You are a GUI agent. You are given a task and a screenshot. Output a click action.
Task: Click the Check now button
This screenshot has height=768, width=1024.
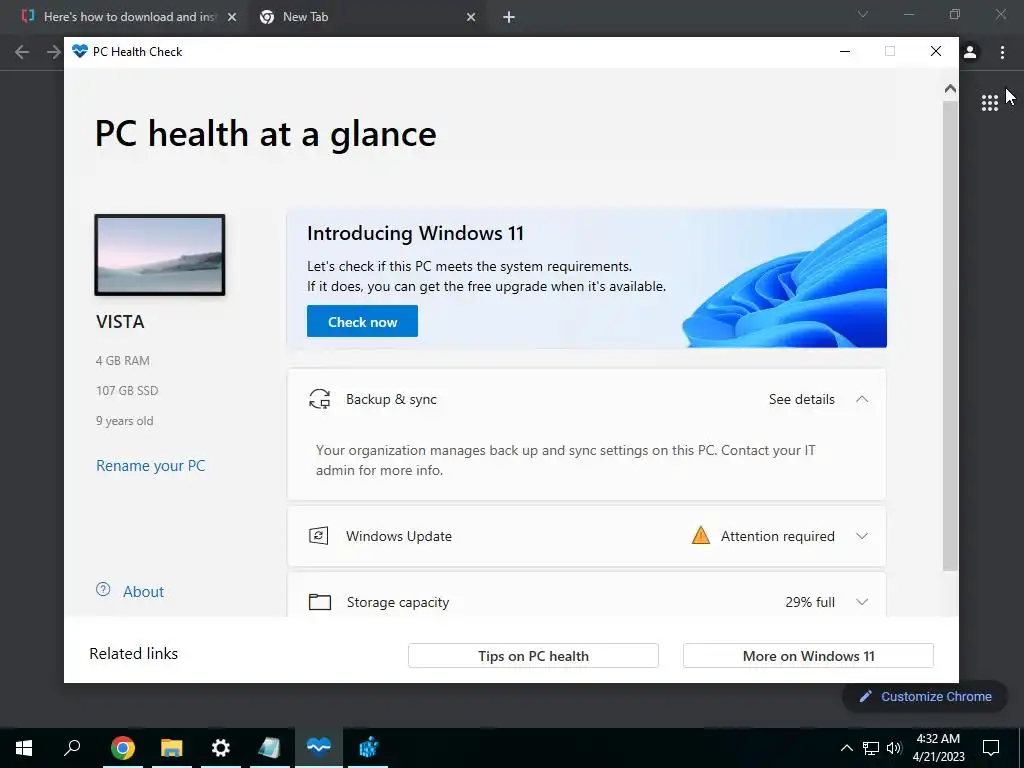tap(362, 321)
